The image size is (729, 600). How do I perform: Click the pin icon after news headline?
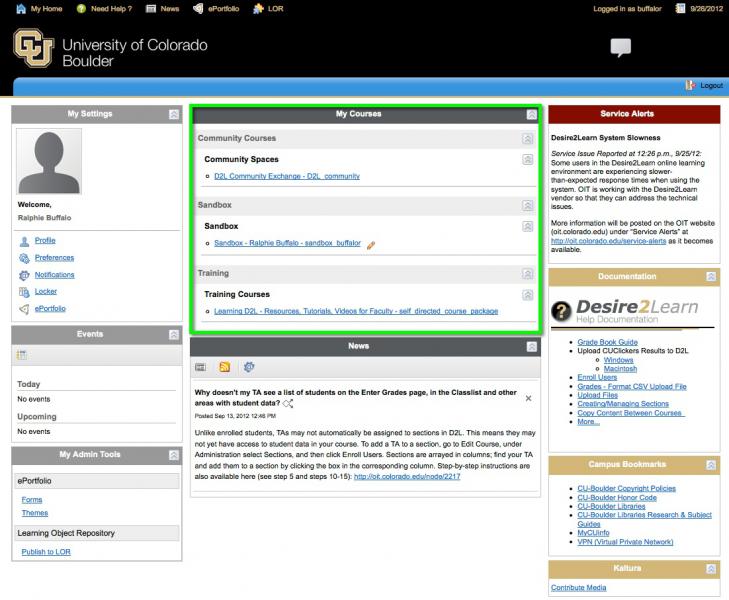point(288,403)
